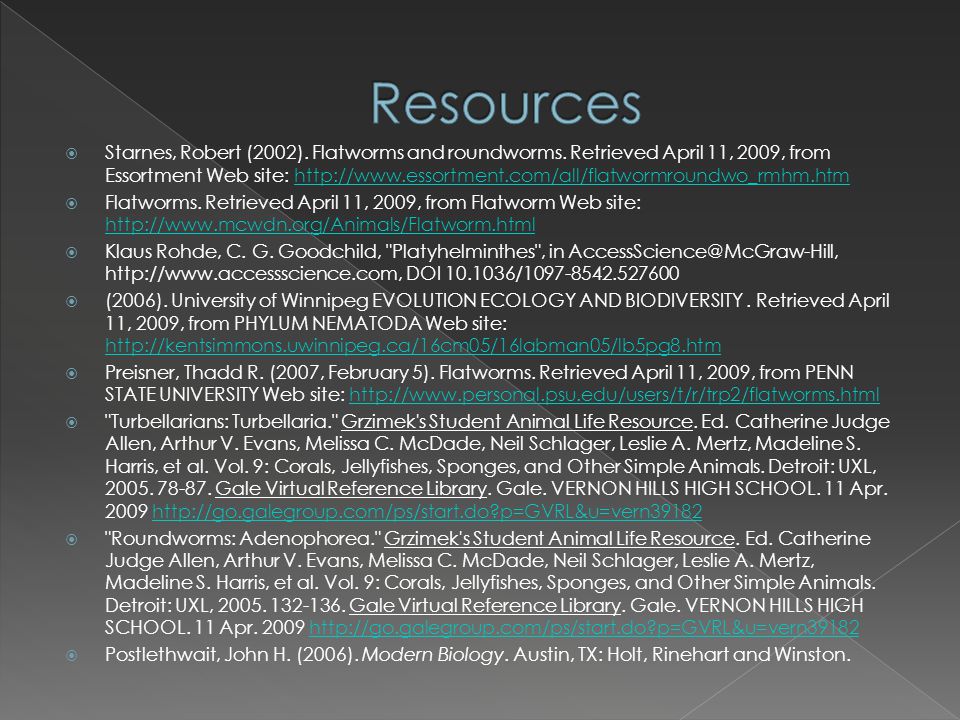
Task: Click "Gale Virtual Reference Library" after 132-136
Action: tap(485, 606)
